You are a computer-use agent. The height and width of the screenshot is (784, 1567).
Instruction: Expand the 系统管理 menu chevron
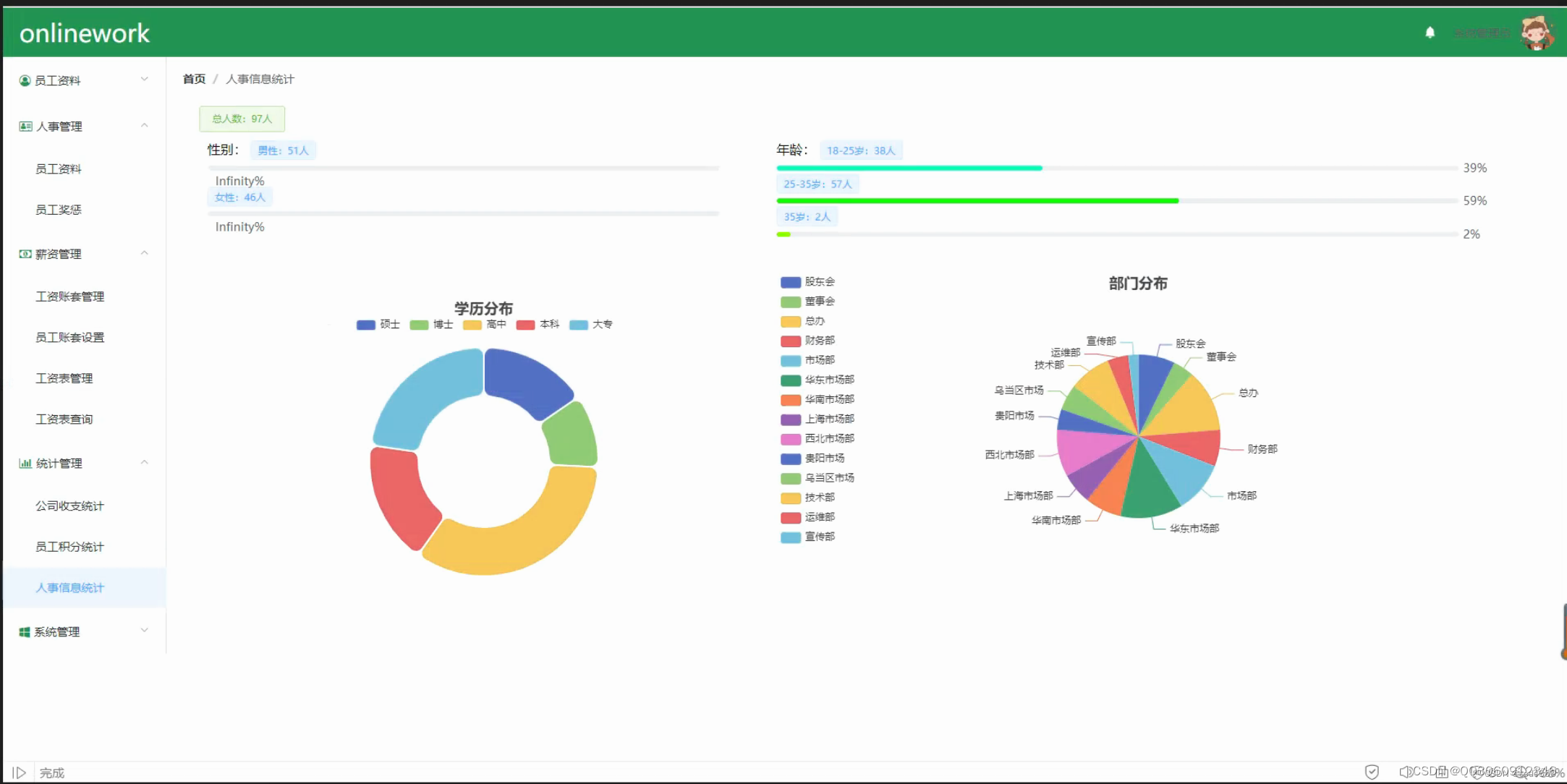click(x=145, y=631)
